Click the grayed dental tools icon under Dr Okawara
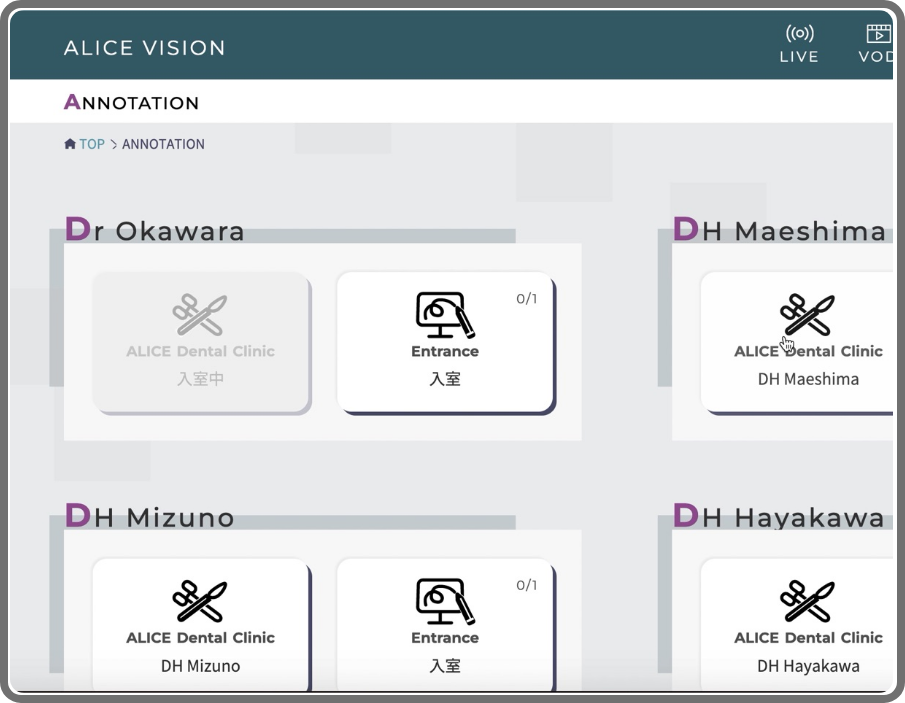905x703 pixels. click(200, 314)
